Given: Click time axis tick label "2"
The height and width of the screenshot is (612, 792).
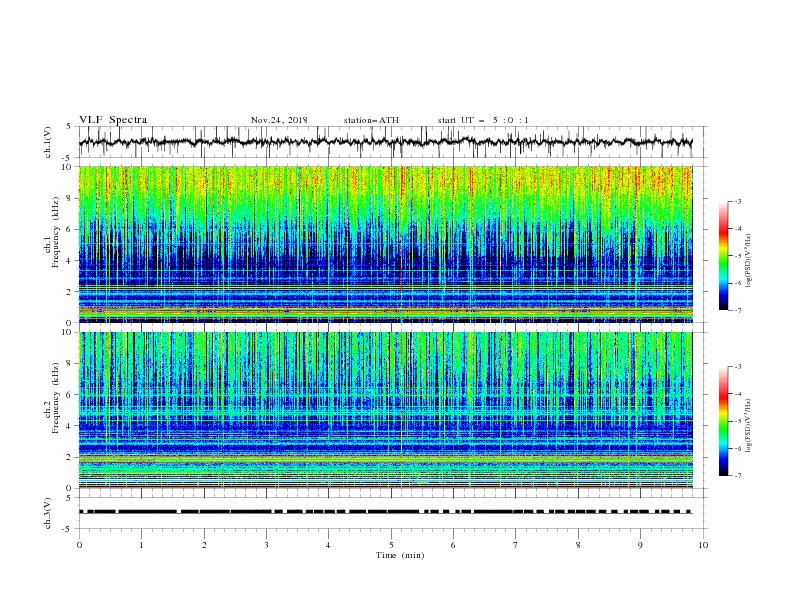Looking at the screenshot, I should tap(204, 545).
